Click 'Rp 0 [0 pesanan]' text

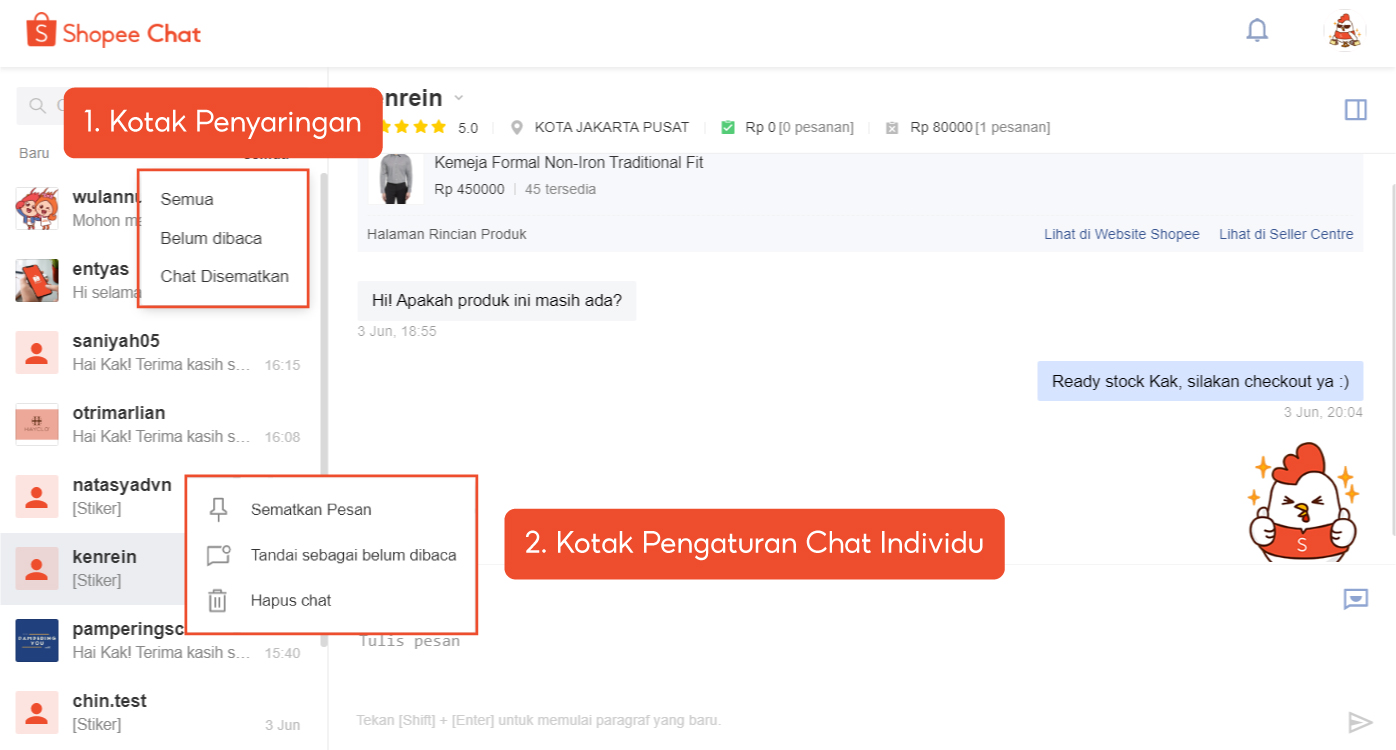pyautogui.click(x=800, y=128)
